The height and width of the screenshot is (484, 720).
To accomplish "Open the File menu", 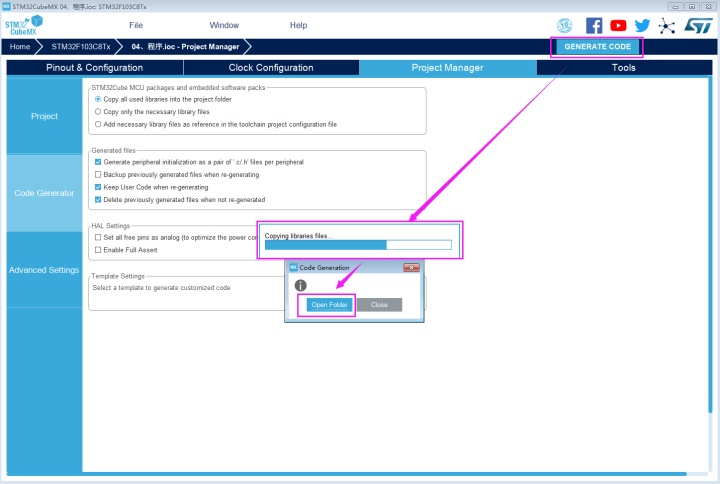I will pos(136,25).
